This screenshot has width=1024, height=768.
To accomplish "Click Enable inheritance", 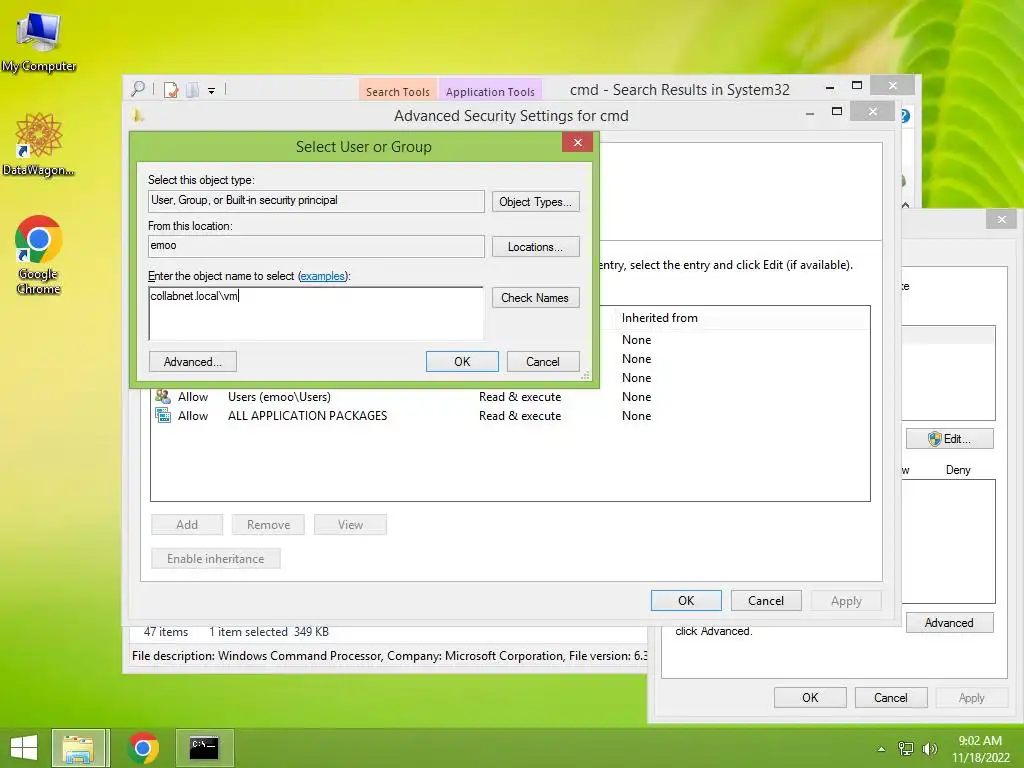I will [x=216, y=558].
